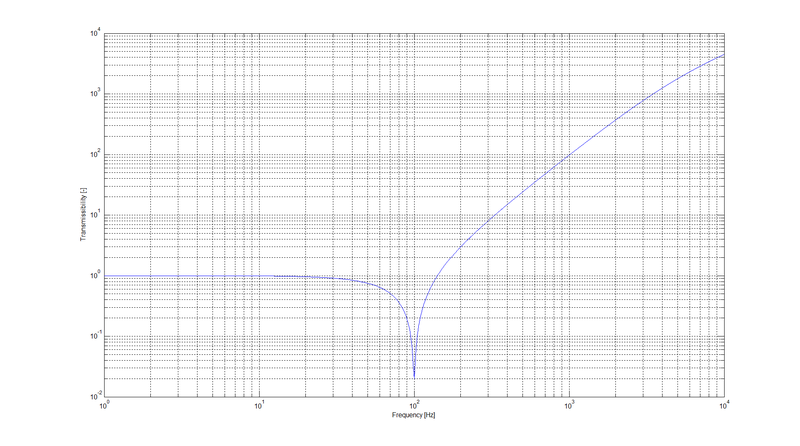Select the 10^1 tick label on the x-axis
The height and width of the screenshot is (446, 800).
259,404
